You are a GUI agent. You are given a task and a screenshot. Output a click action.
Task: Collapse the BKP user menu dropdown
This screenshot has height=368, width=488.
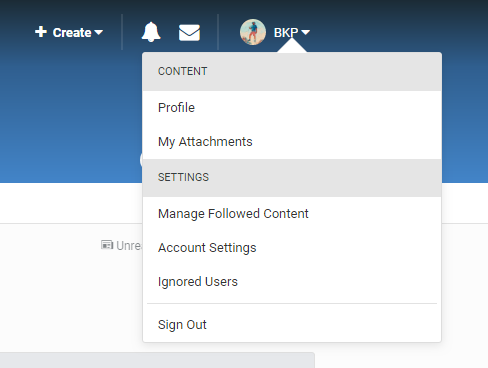pyautogui.click(x=292, y=32)
